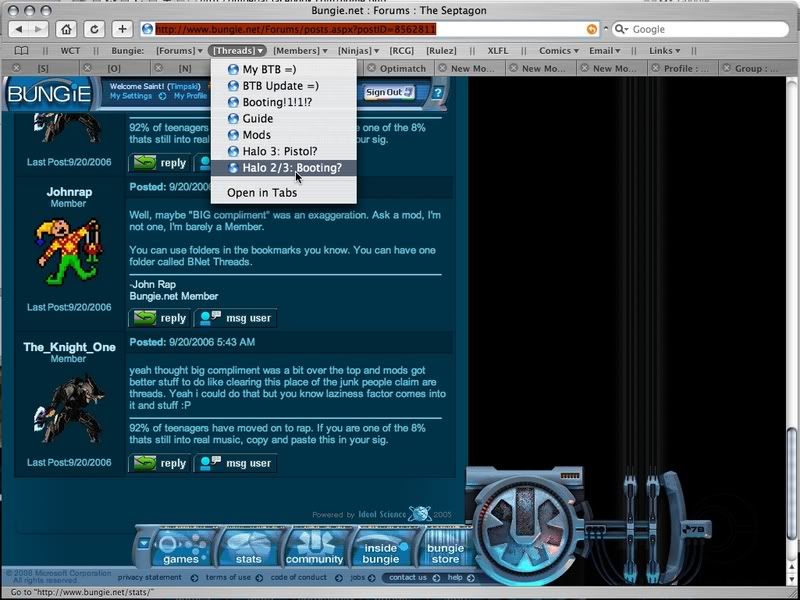Click the browser Back arrow button
Viewport: 800px width, 600px height.
coord(20,29)
